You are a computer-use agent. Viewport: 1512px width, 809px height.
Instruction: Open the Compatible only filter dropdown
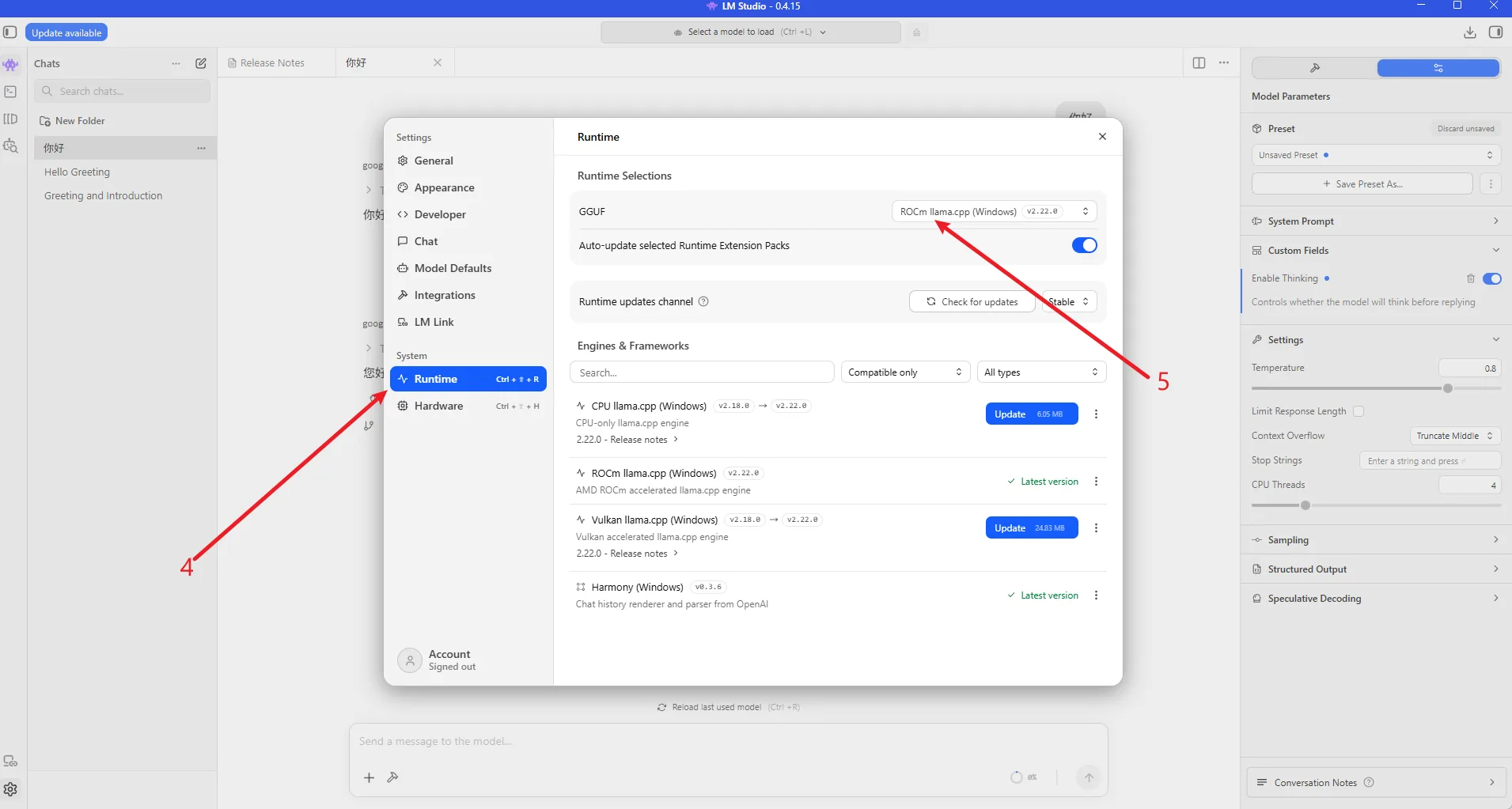tap(905, 372)
